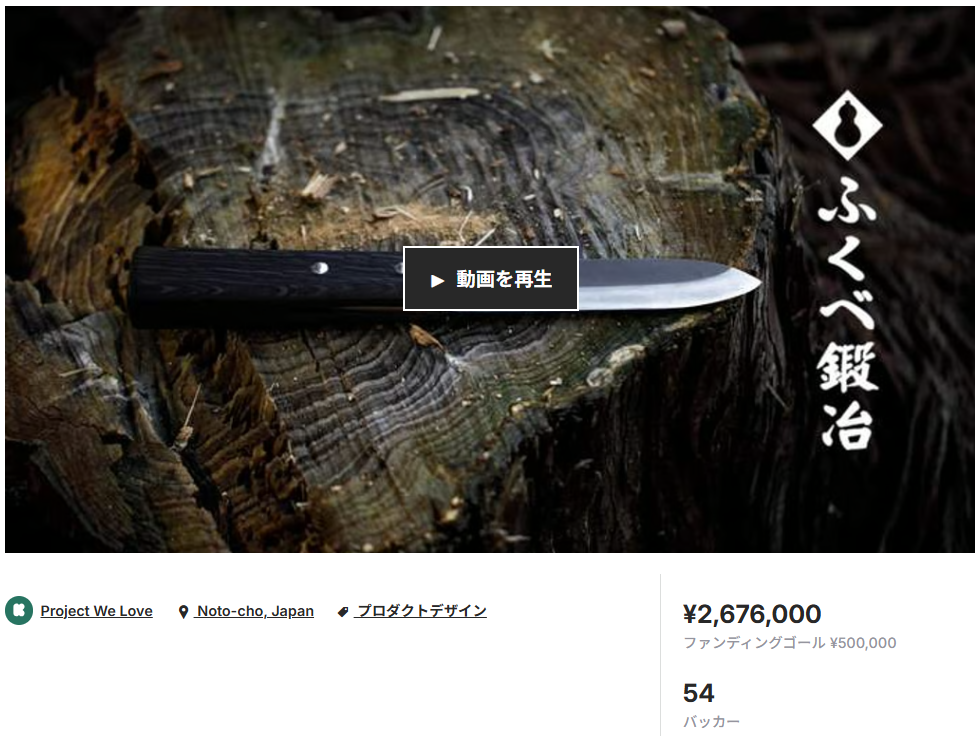This screenshot has width=975, height=736.
Task: Click the knife blade in the video thumbnail
Action: [x=670, y=285]
